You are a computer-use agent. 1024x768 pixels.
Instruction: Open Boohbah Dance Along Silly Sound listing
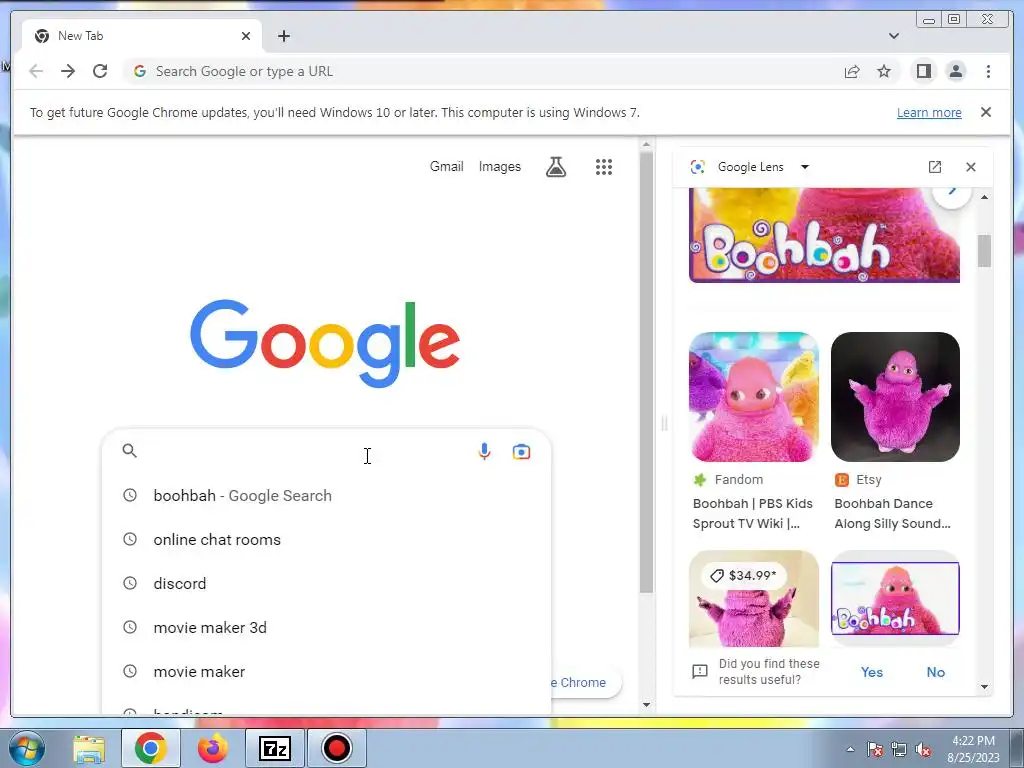pos(892,513)
